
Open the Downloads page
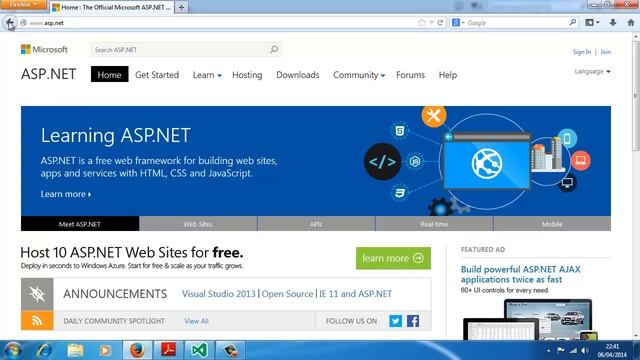[x=298, y=75]
